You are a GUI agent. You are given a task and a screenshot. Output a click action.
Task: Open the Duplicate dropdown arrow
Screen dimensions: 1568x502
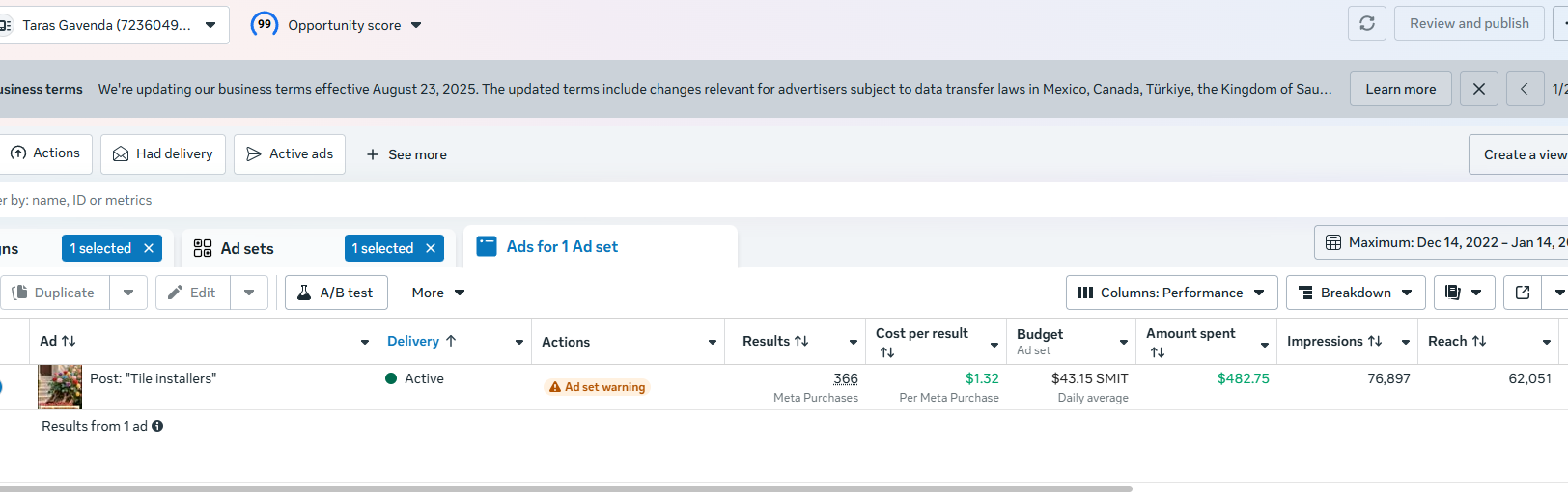(x=128, y=293)
